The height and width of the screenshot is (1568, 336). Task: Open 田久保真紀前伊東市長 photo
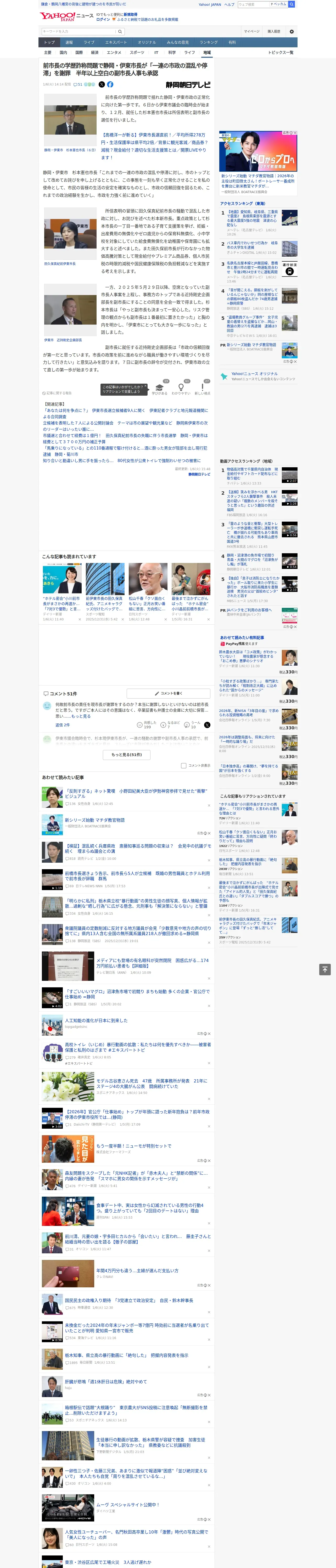[x=70, y=234]
